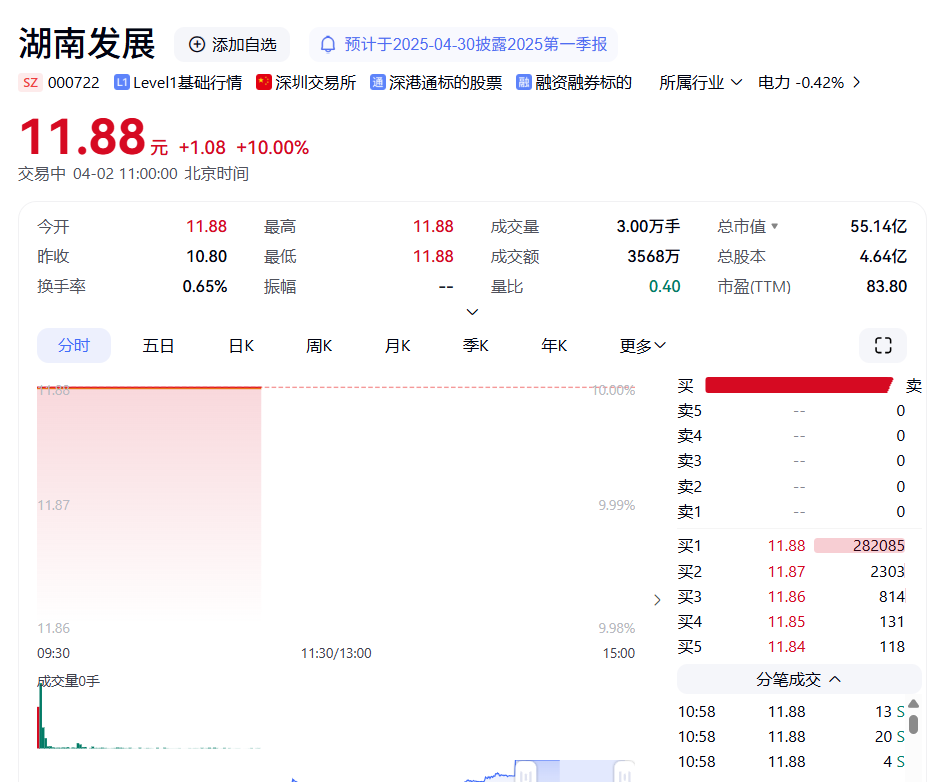Expand the 所属行业 dropdown
Viewport: 934px width, 782px height.
(x=700, y=82)
